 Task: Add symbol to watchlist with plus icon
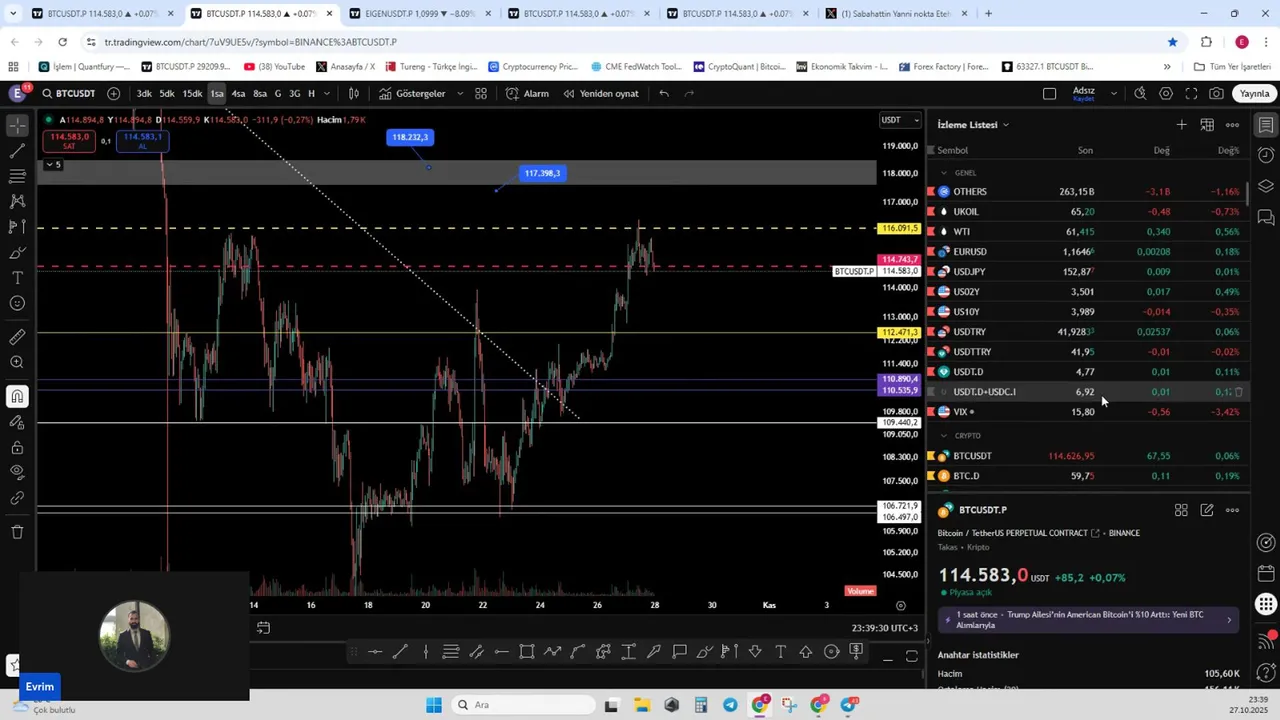[x=1181, y=125]
